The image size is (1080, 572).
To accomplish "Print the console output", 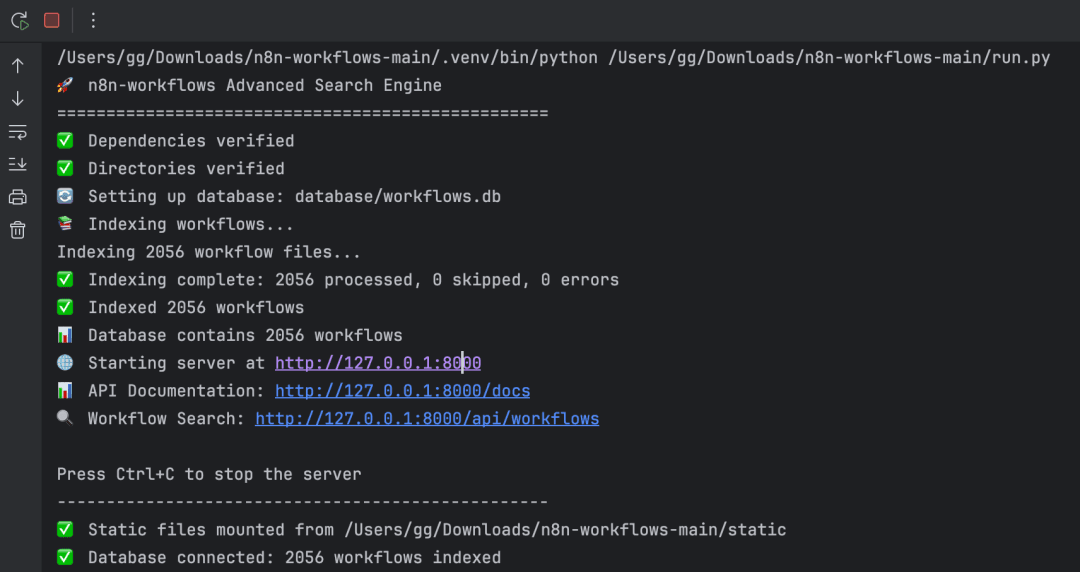I will click(x=18, y=197).
